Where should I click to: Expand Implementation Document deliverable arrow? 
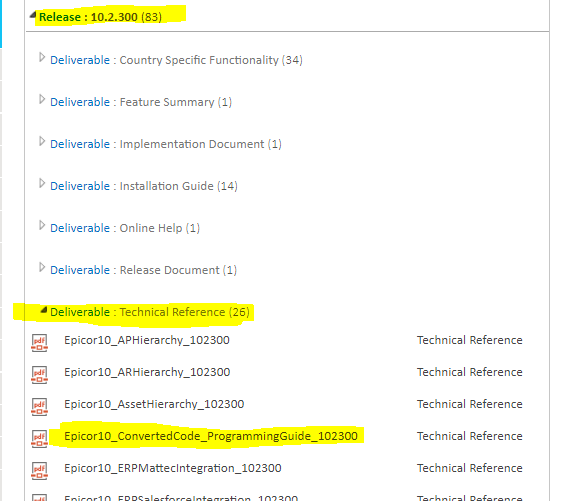(x=42, y=141)
